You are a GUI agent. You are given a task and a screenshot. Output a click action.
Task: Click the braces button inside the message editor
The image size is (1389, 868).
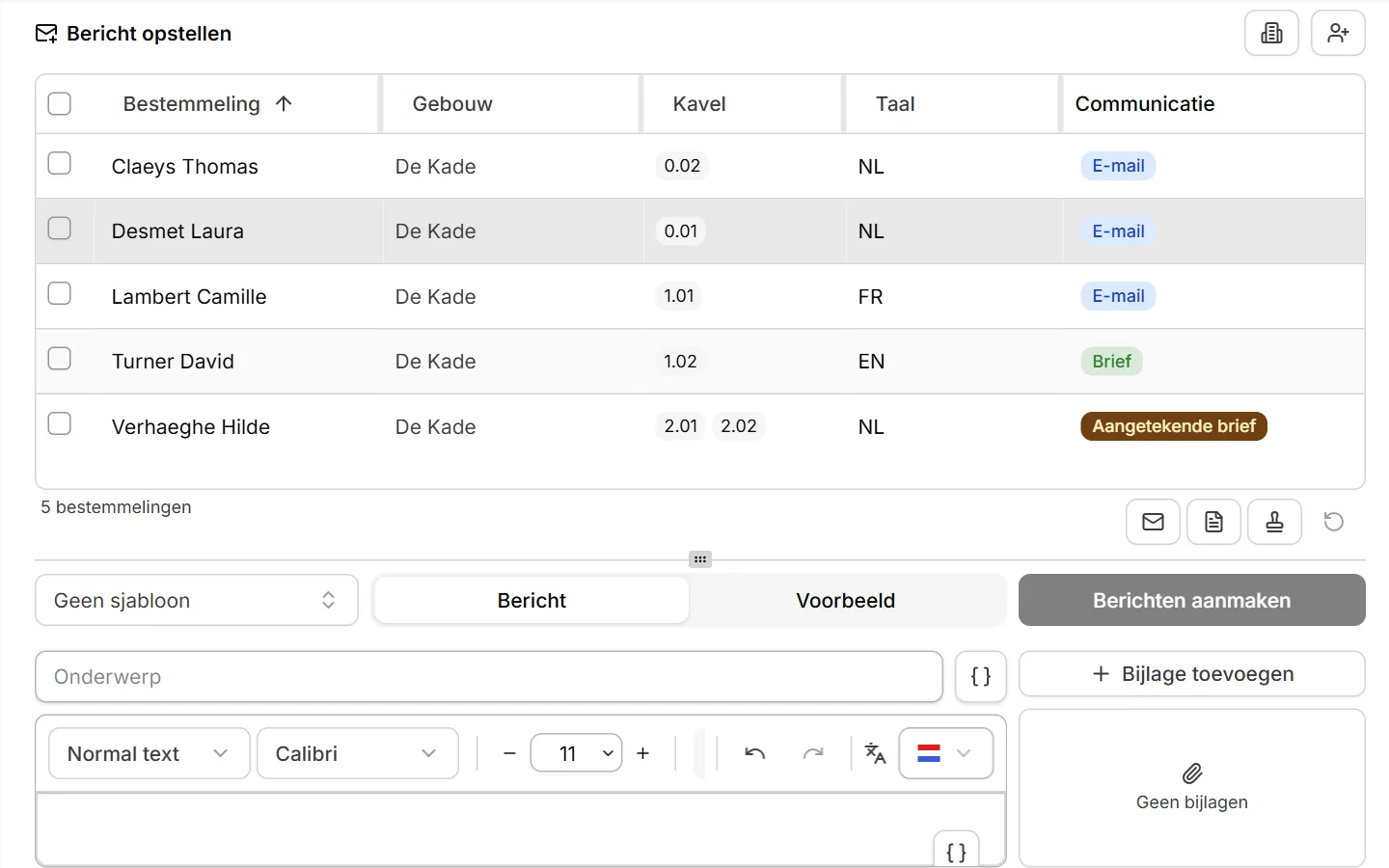point(956,851)
